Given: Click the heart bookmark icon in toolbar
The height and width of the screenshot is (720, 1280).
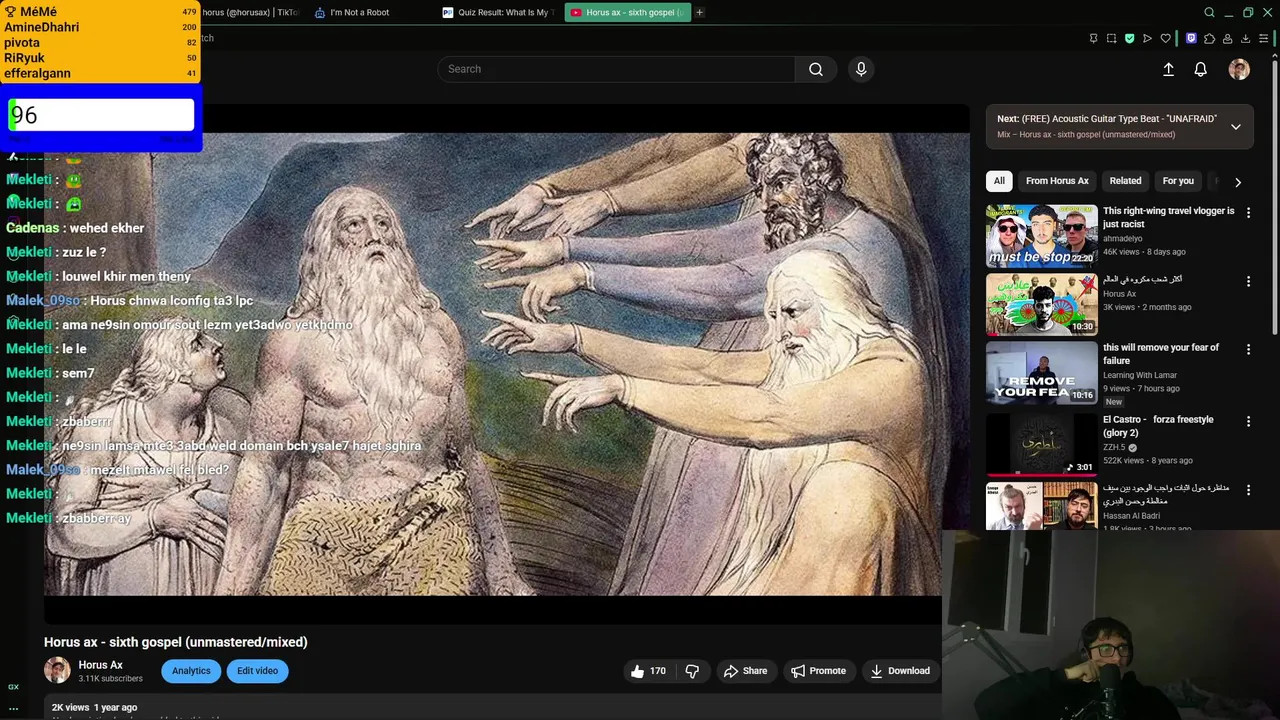Looking at the screenshot, I should [1165, 38].
